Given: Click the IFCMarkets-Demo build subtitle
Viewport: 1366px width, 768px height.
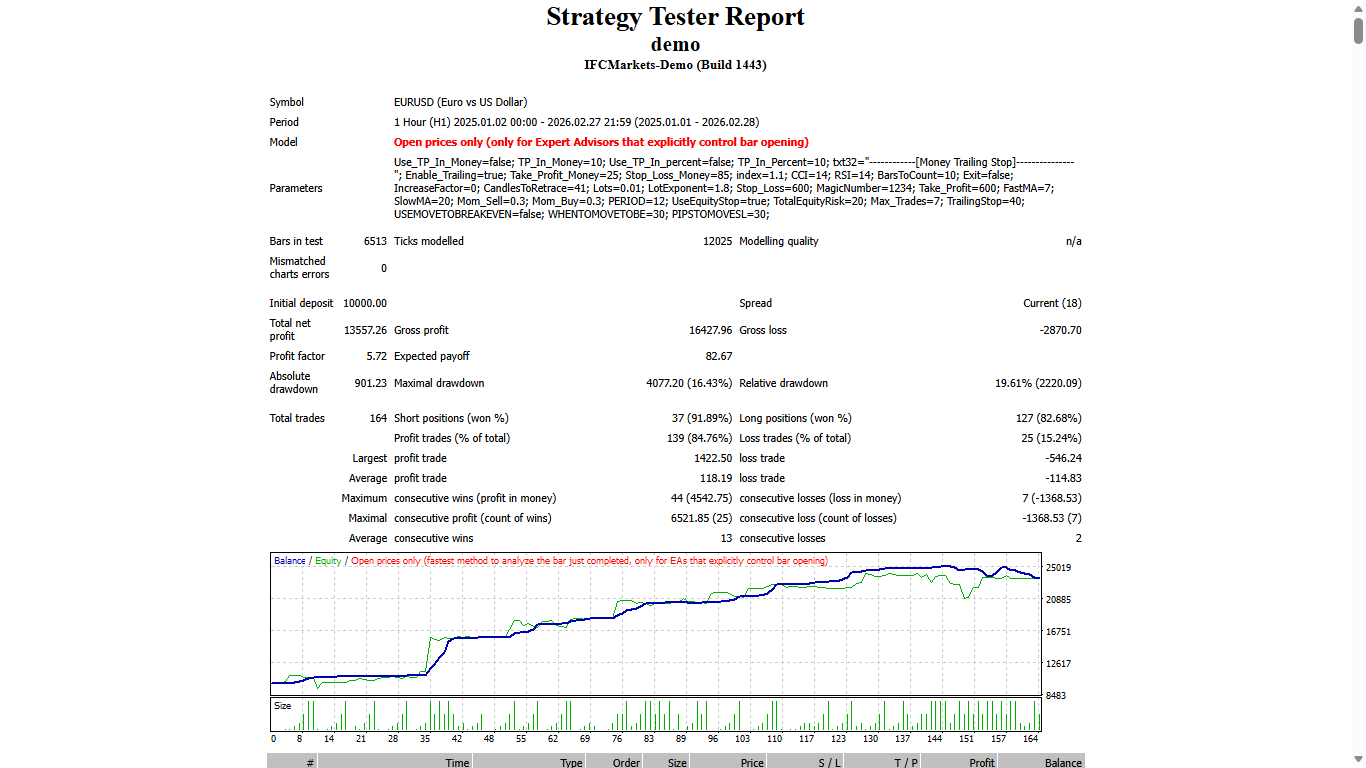Looking at the screenshot, I should coord(675,64).
